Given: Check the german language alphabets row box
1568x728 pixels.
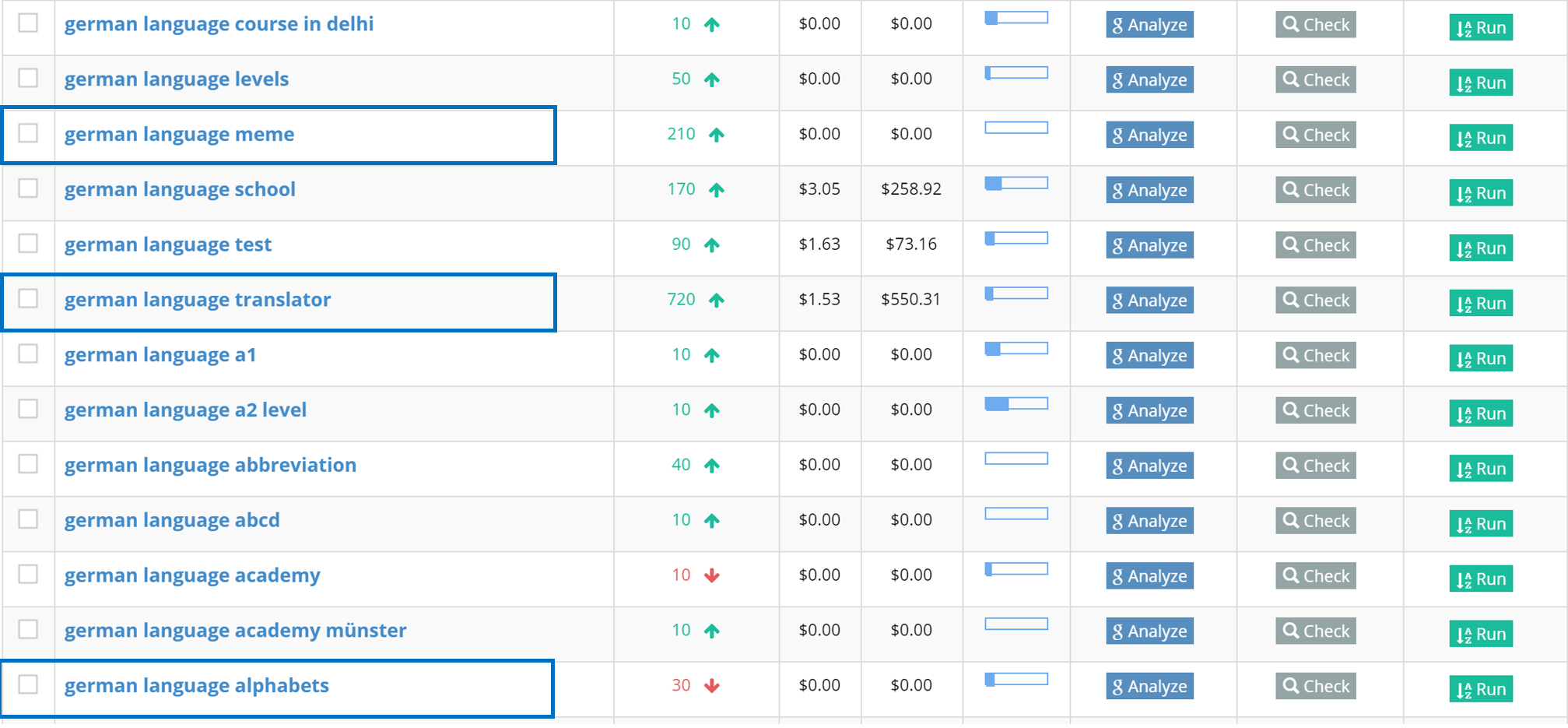Looking at the screenshot, I should 28,684.
